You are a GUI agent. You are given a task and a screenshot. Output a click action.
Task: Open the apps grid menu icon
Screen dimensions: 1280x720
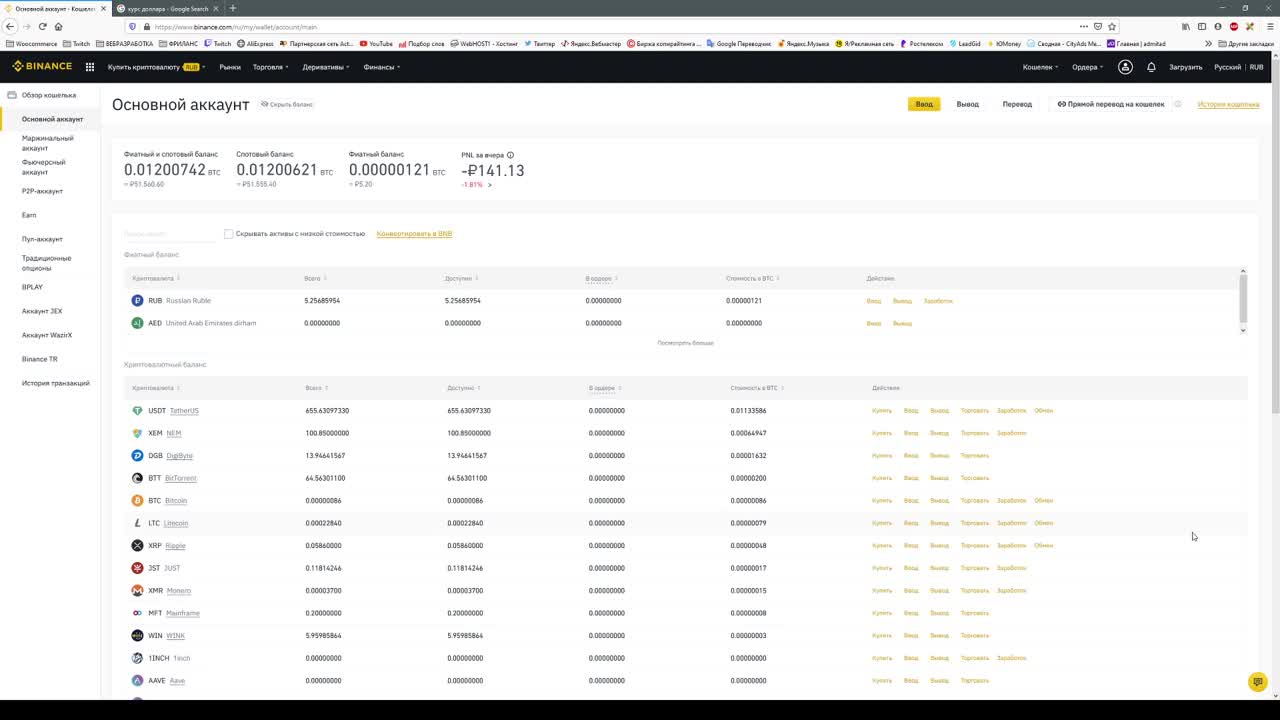(90, 67)
